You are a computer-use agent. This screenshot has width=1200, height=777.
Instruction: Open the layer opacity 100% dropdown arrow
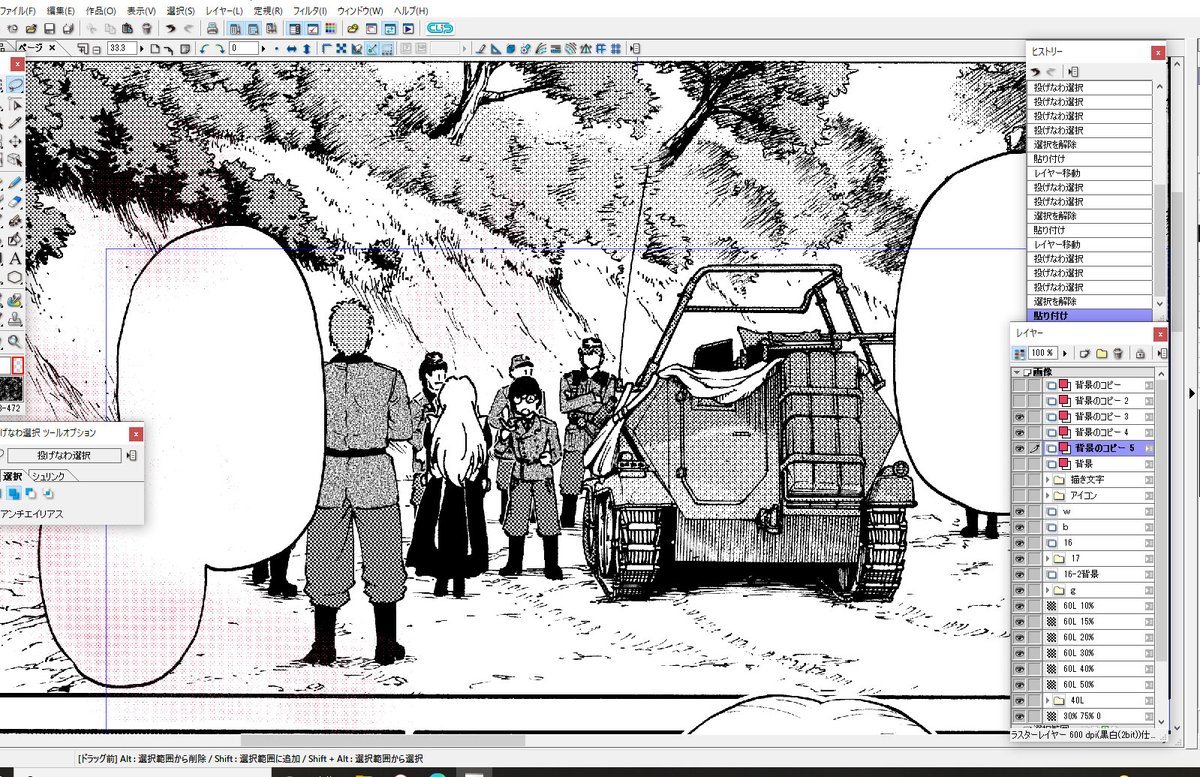pyautogui.click(x=1065, y=353)
